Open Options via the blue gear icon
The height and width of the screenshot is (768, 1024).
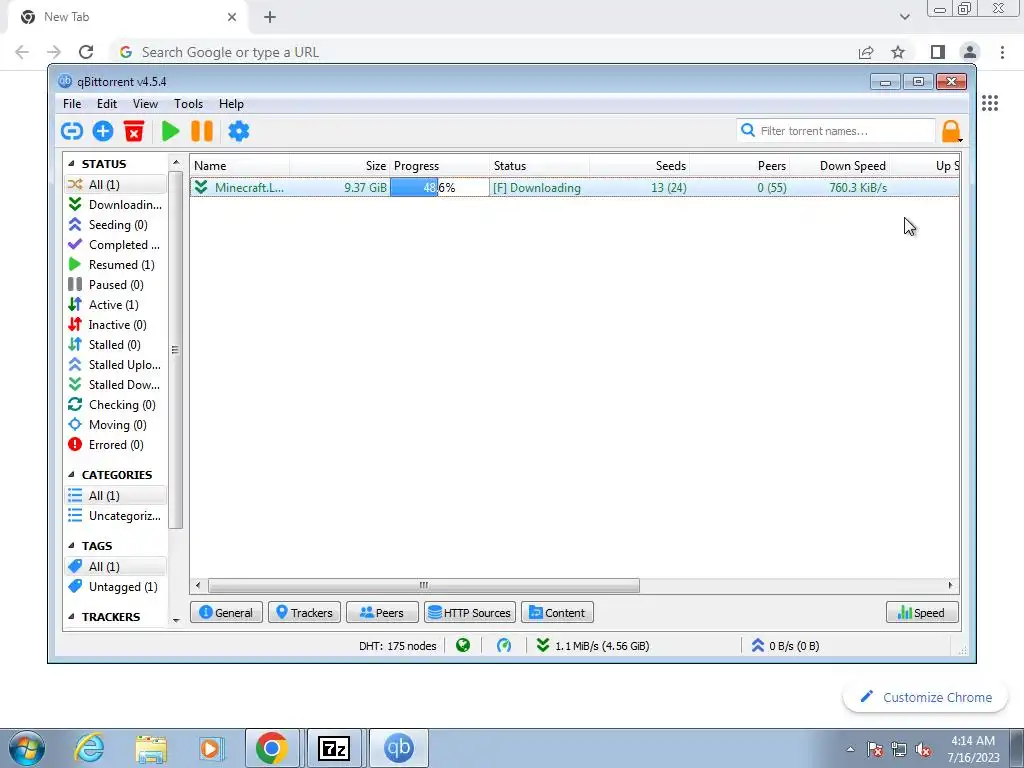238,131
